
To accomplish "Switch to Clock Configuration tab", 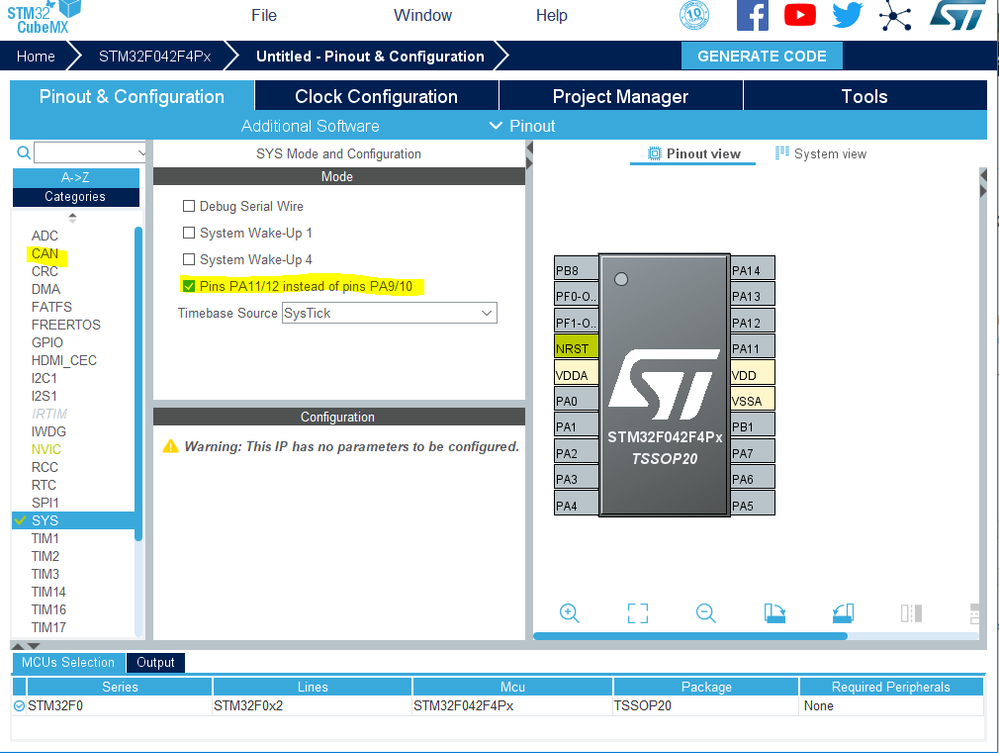I will [377, 96].
